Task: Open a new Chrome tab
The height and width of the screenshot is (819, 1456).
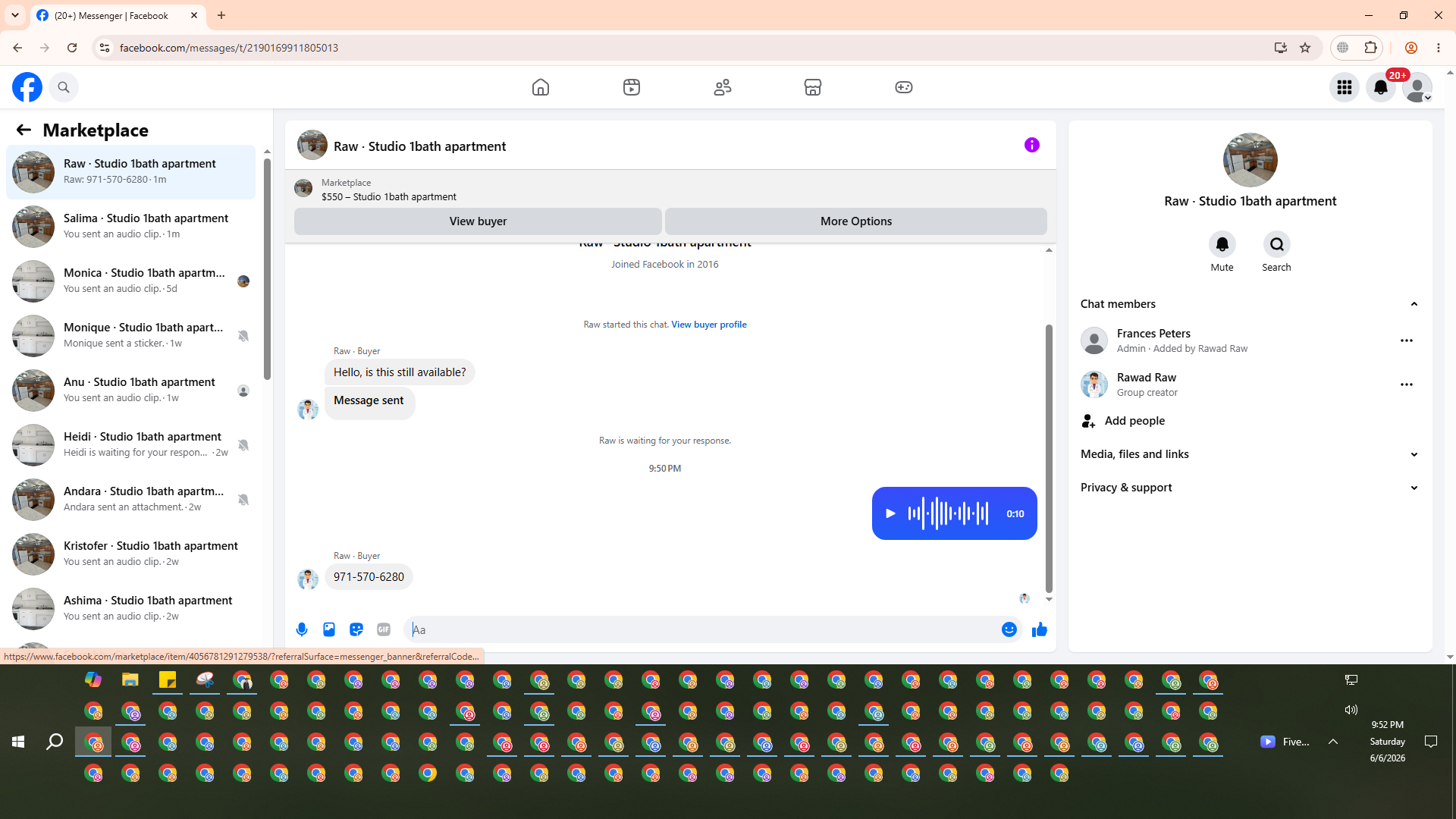Action: pyautogui.click(x=221, y=15)
